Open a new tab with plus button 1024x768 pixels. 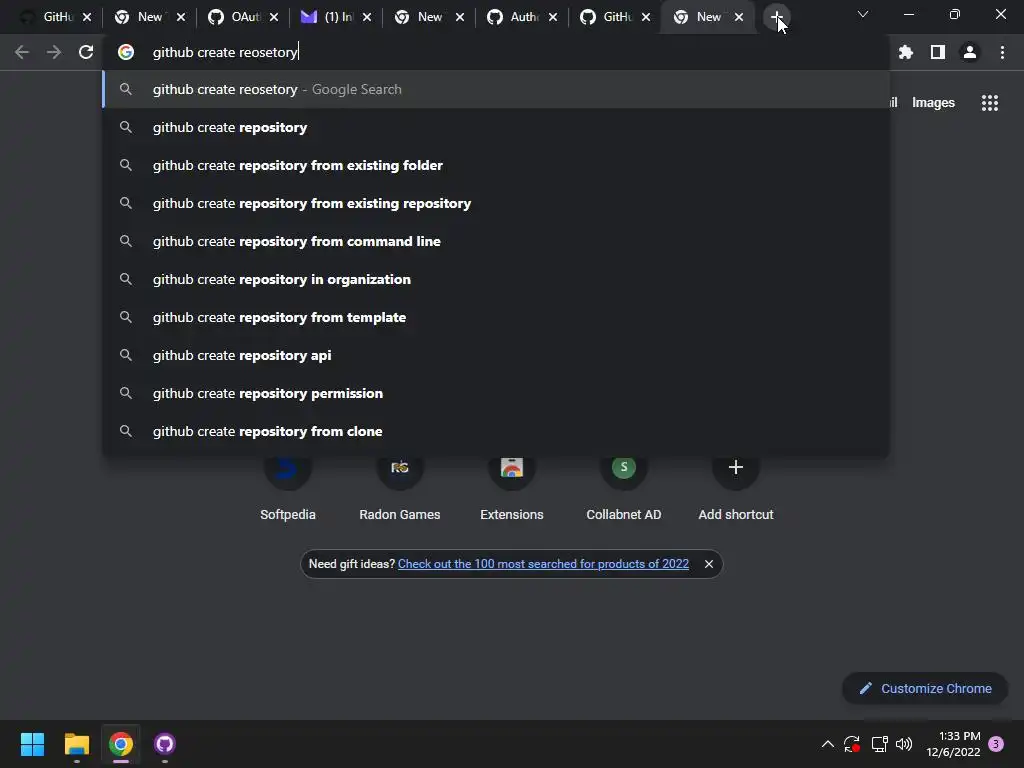pos(776,17)
